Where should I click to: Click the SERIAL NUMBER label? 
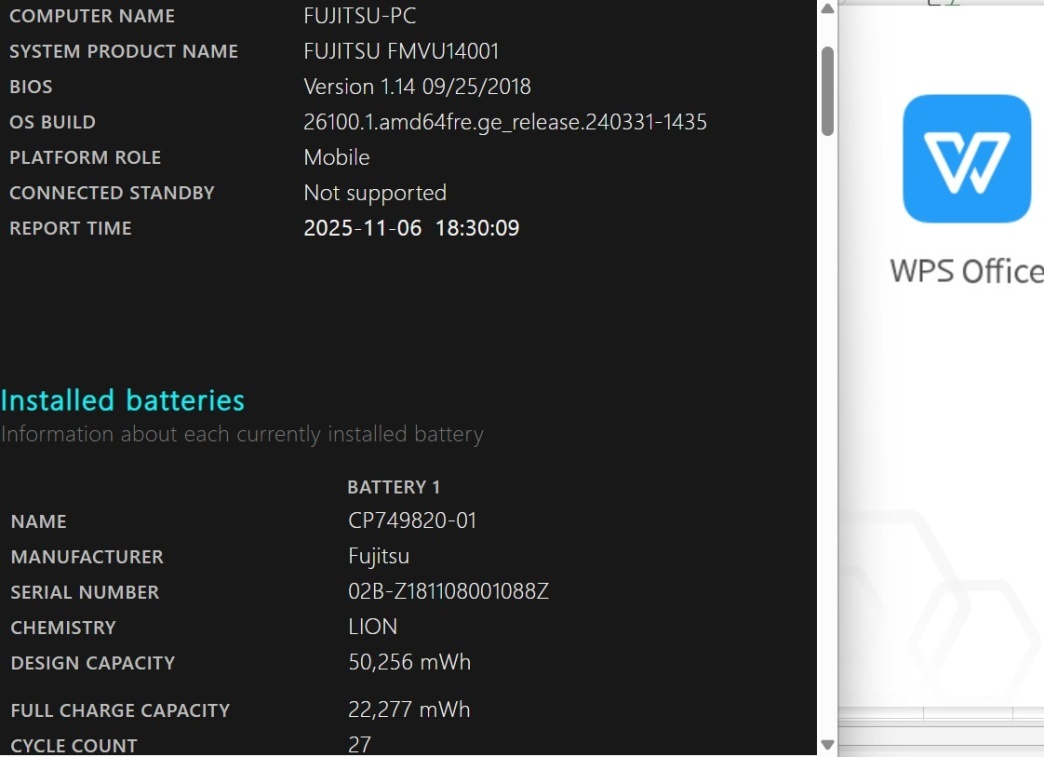(x=85, y=593)
